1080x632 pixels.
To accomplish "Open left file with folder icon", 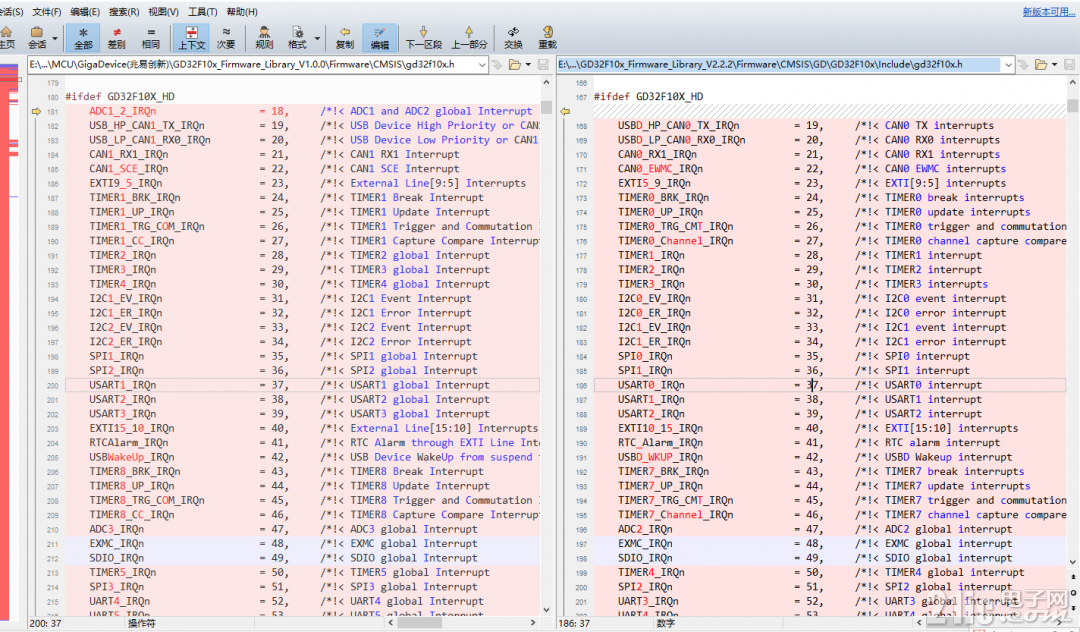I will (514, 65).
